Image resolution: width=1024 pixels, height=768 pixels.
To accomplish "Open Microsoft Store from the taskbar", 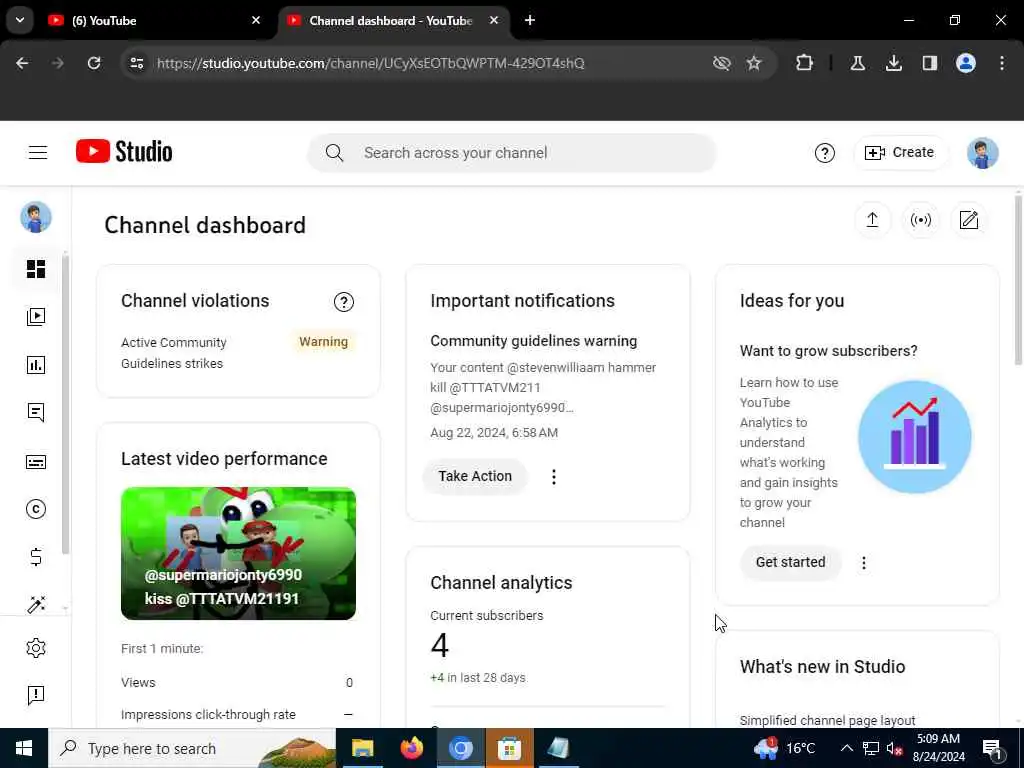I will 509,748.
